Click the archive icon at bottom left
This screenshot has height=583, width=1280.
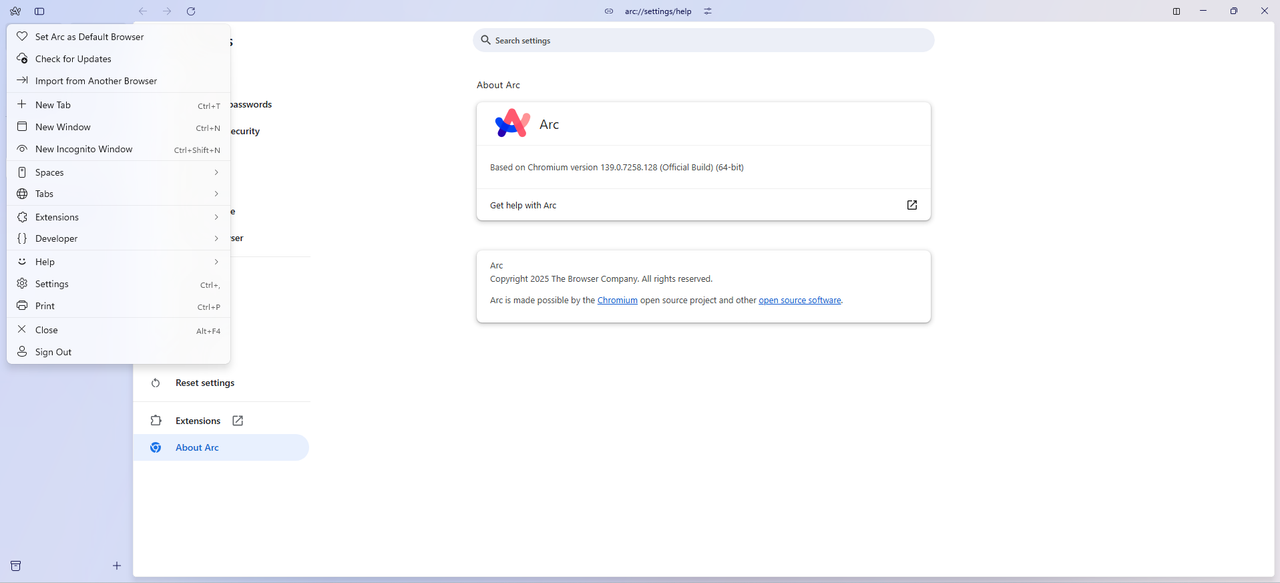point(15,566)
